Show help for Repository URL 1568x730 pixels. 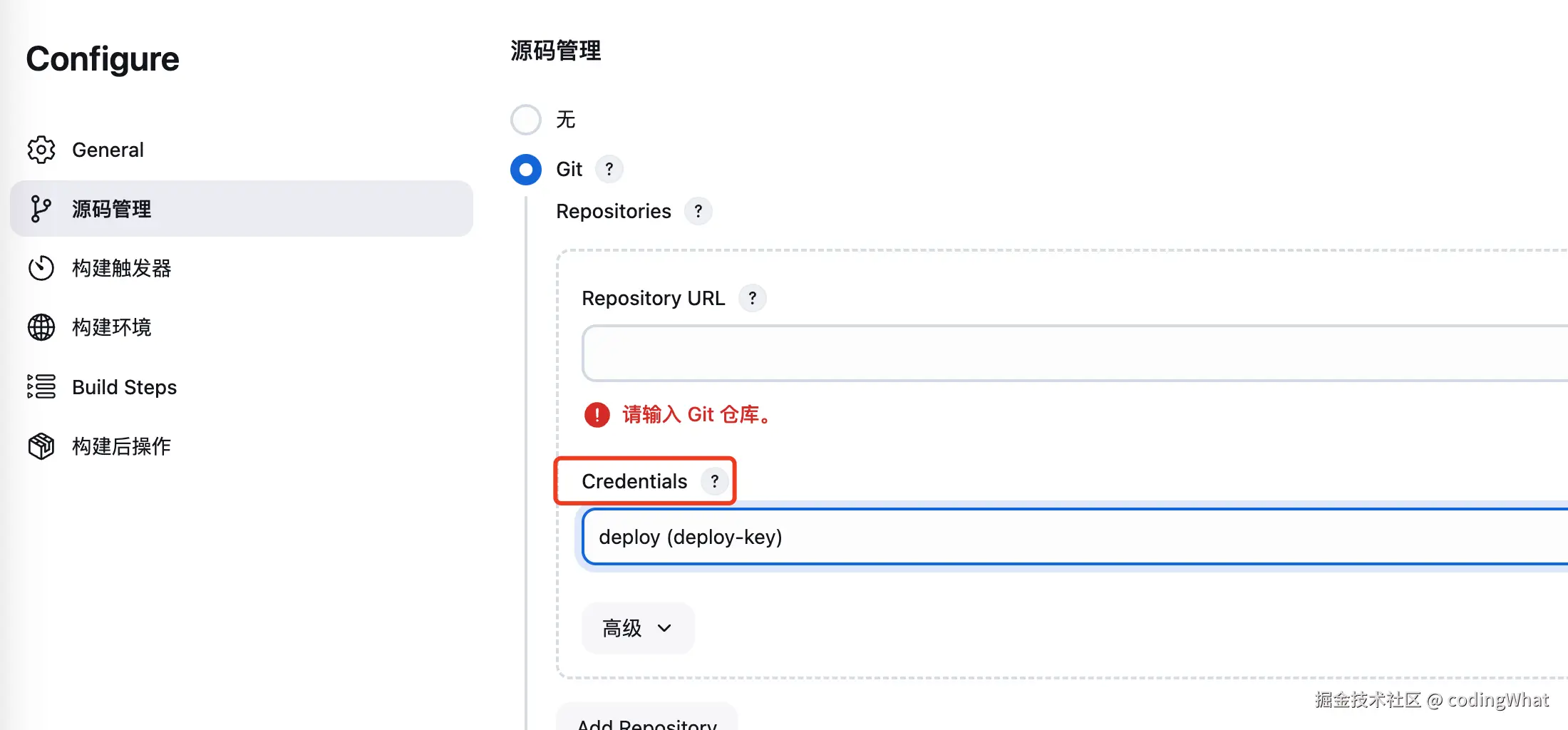coord(752,298)
